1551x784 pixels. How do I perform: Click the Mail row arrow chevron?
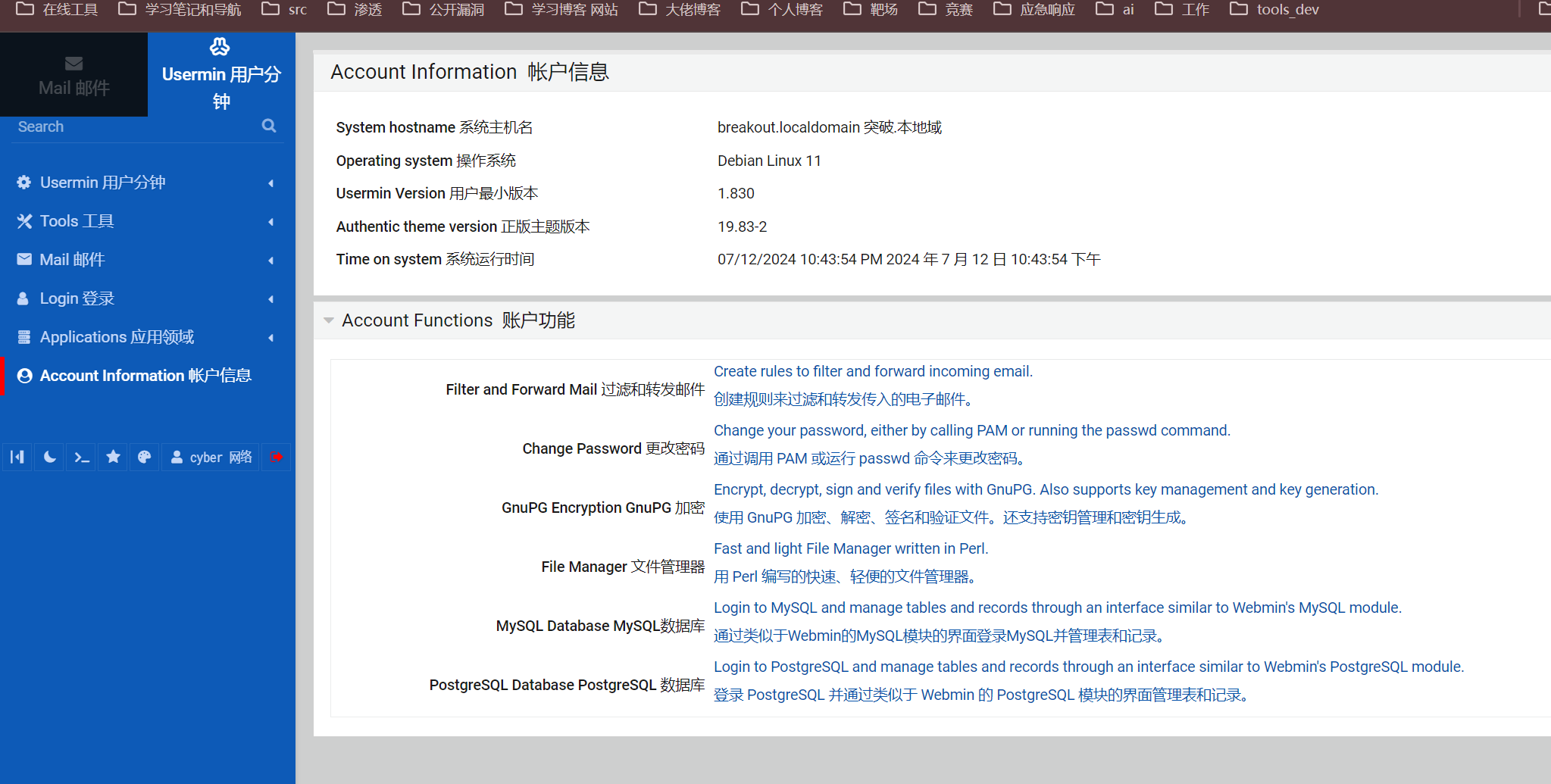tap(270, 261)
